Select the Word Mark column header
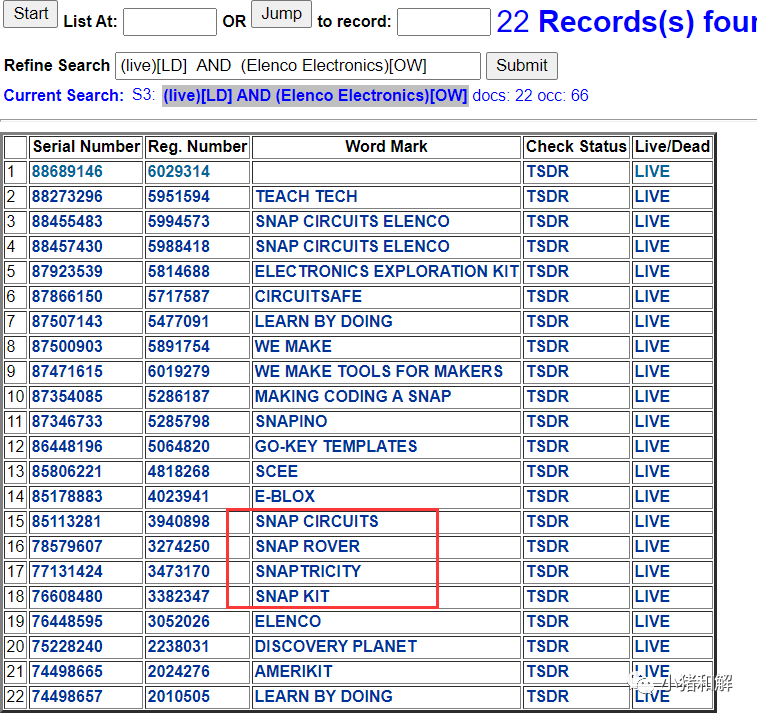 pos(386,147)
